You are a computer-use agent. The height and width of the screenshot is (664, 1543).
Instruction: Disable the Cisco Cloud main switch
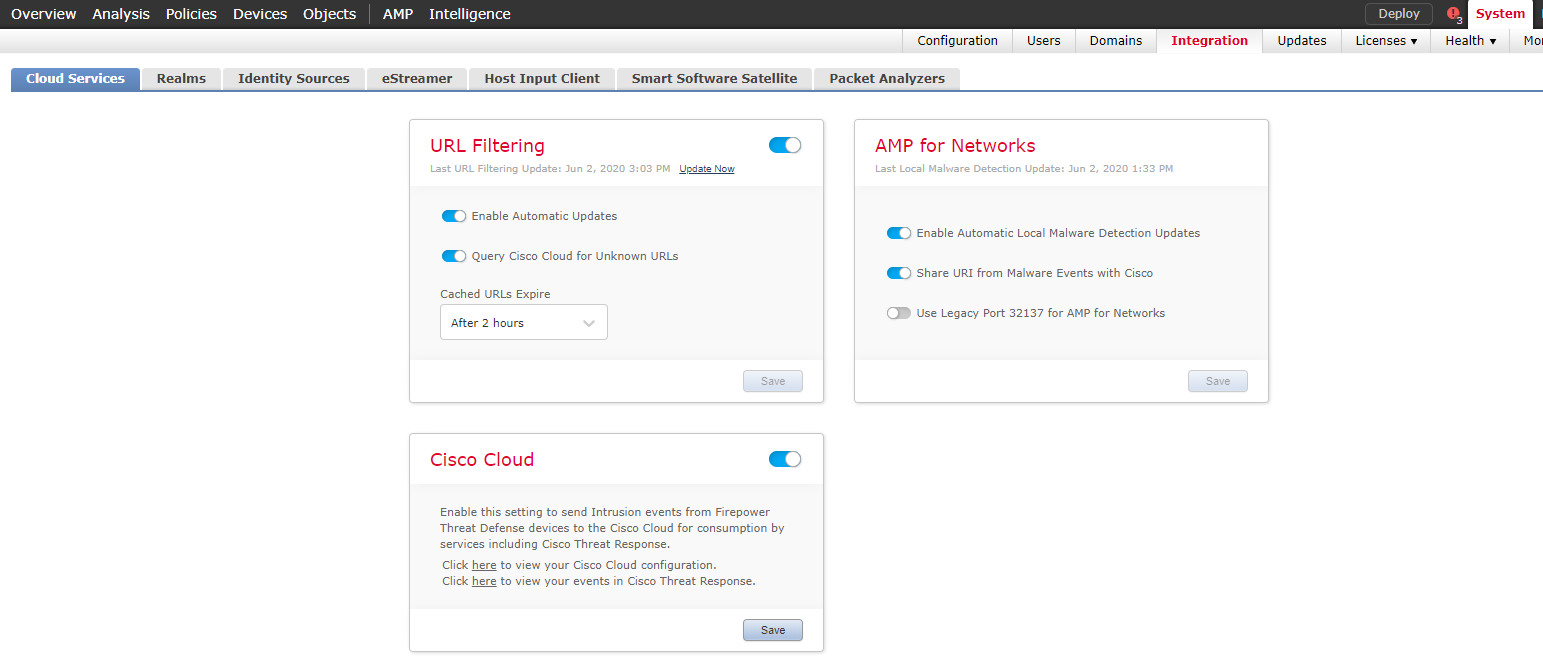click(785, 459)
